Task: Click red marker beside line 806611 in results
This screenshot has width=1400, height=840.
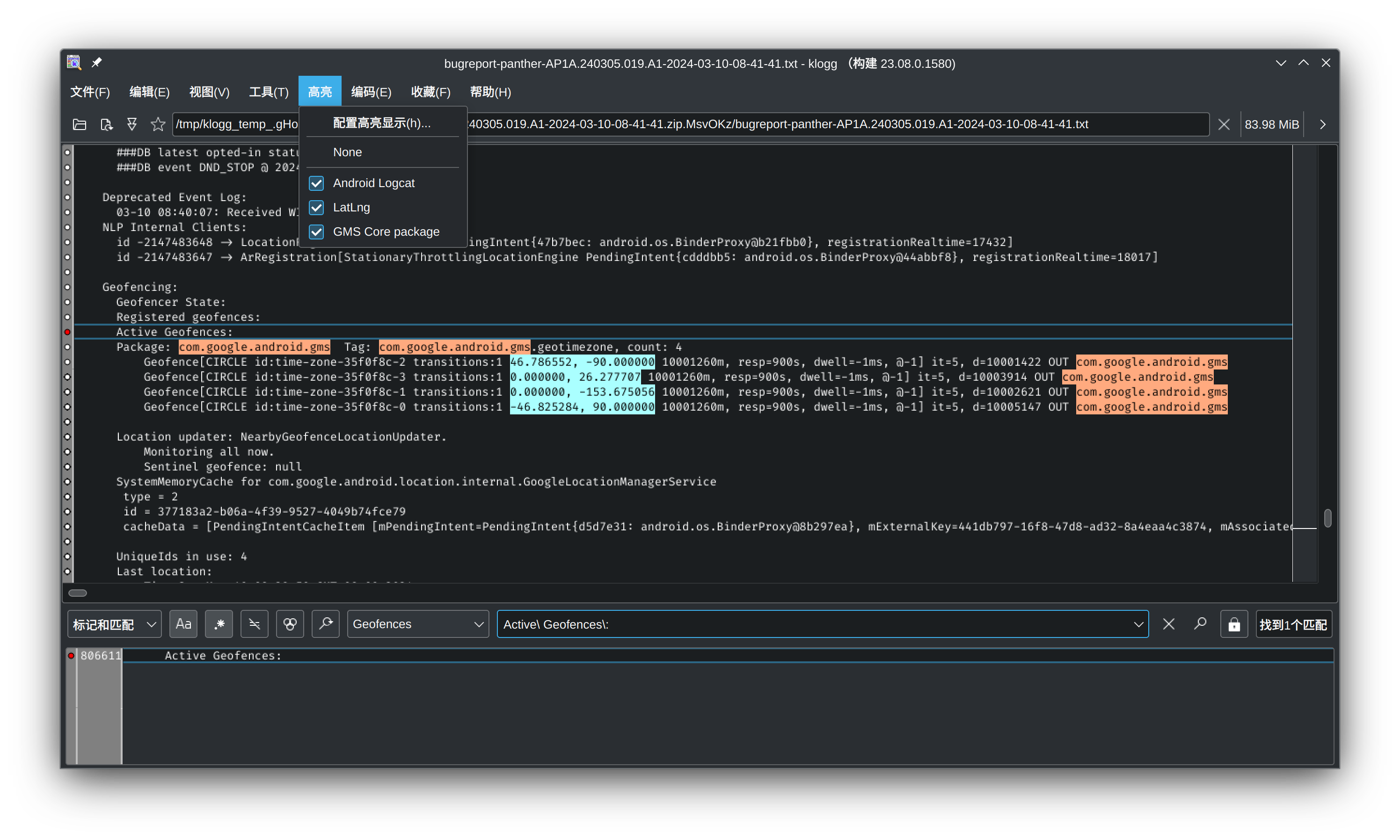Action: (x=71, y=655)
